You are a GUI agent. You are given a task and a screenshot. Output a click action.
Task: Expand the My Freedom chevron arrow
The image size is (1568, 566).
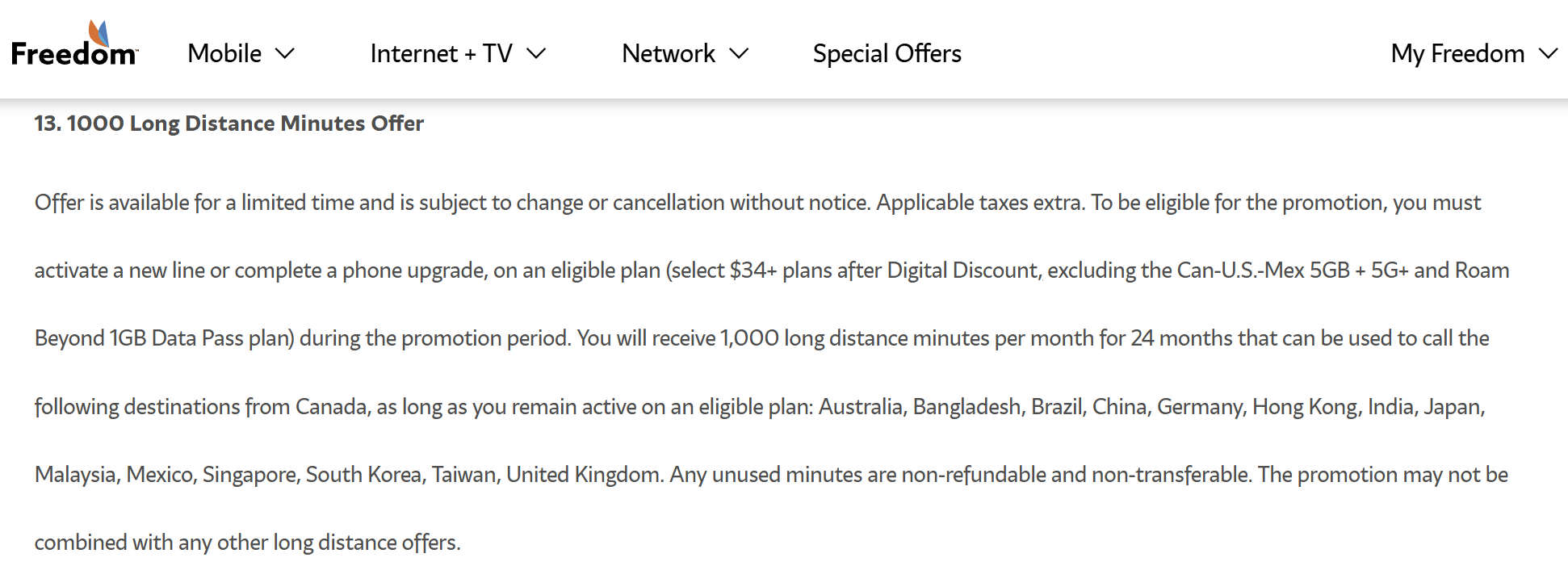[x=1548, y=54]
